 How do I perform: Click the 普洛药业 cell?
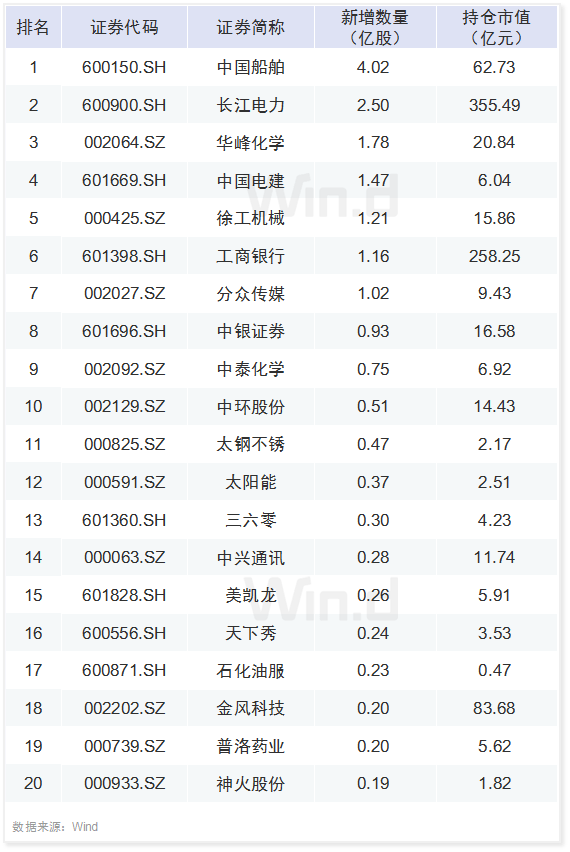click(250, 747)
